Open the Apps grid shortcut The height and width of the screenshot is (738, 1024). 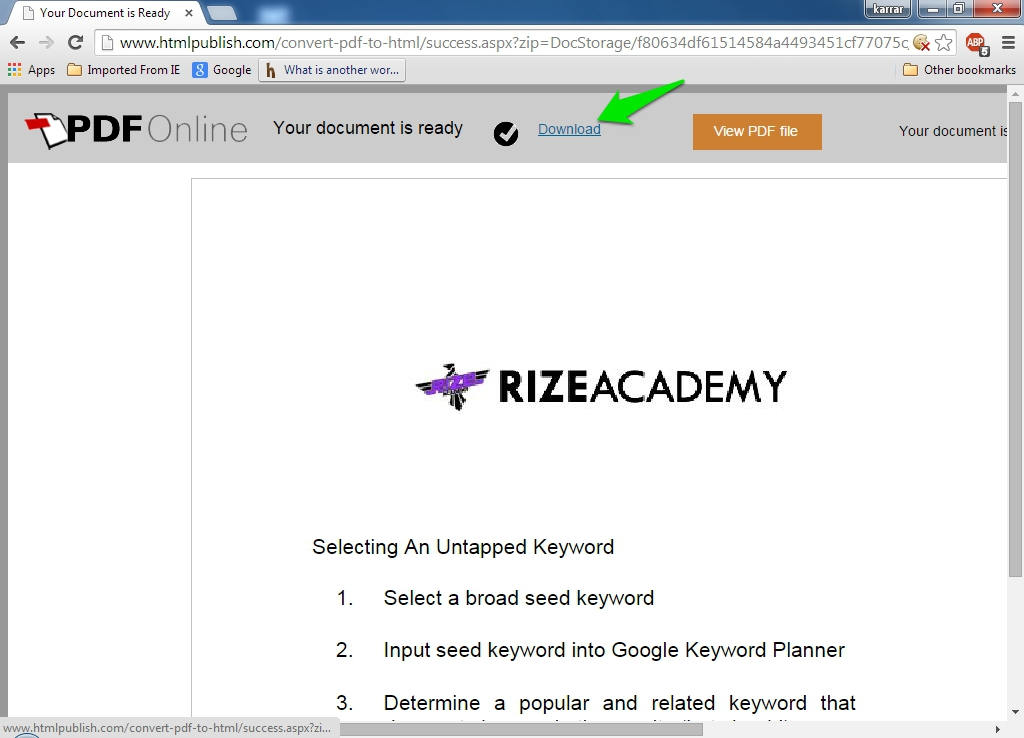click(31, 70)
